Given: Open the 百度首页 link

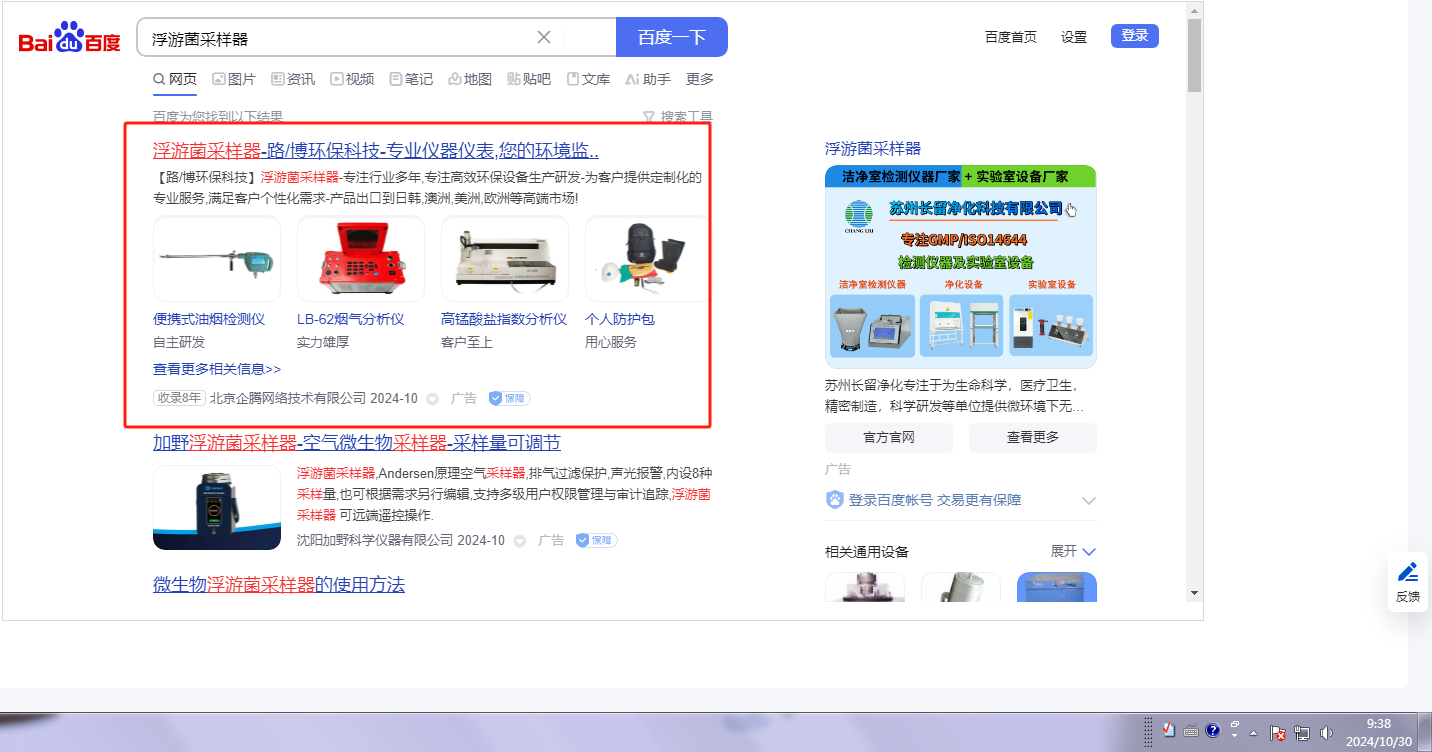Looking at the screenshot, I should pyautogui.click(x=1011, y=37).
